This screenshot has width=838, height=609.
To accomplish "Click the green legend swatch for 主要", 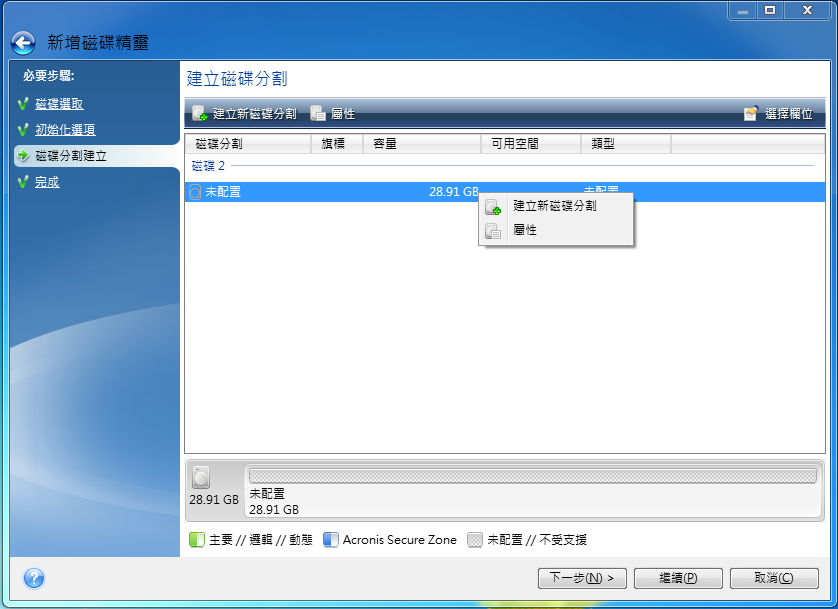I will (197, 540).
